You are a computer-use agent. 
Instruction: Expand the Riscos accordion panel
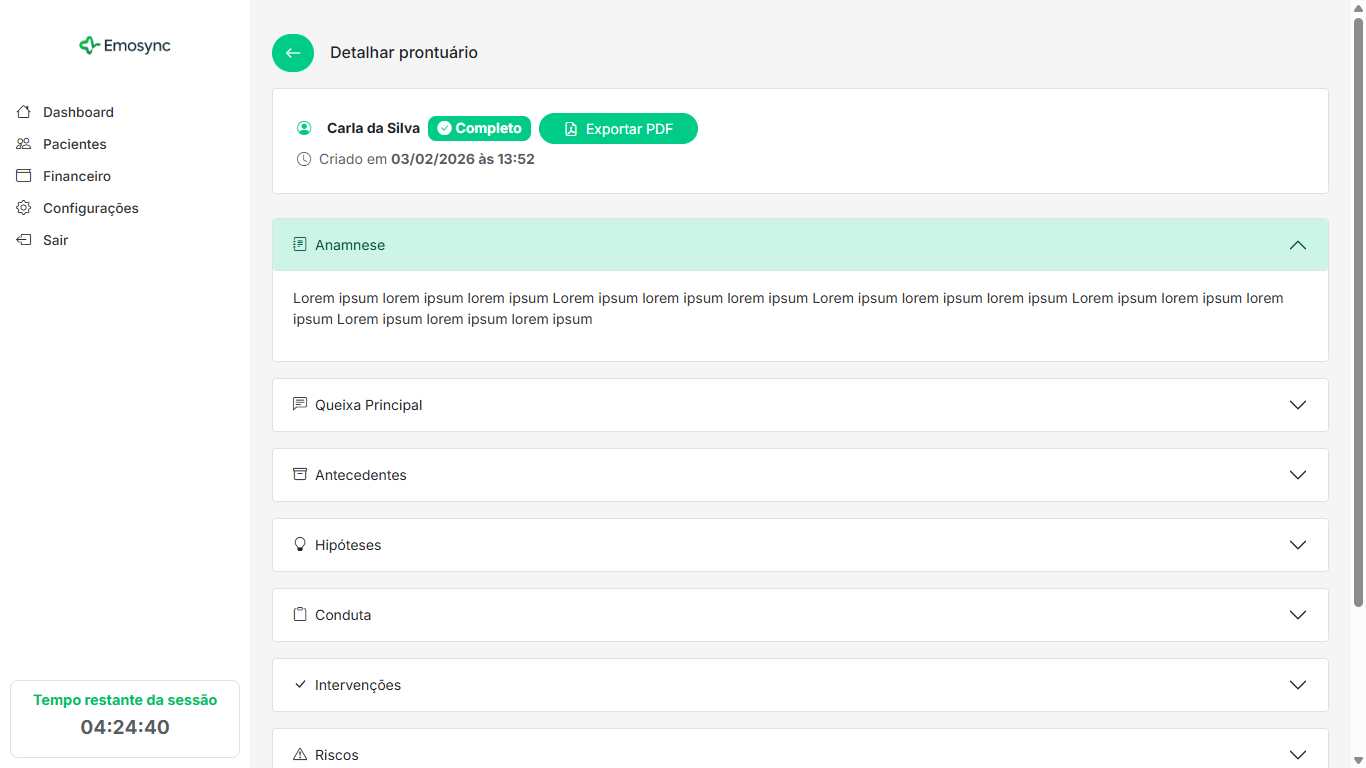[x=800, y=753]
